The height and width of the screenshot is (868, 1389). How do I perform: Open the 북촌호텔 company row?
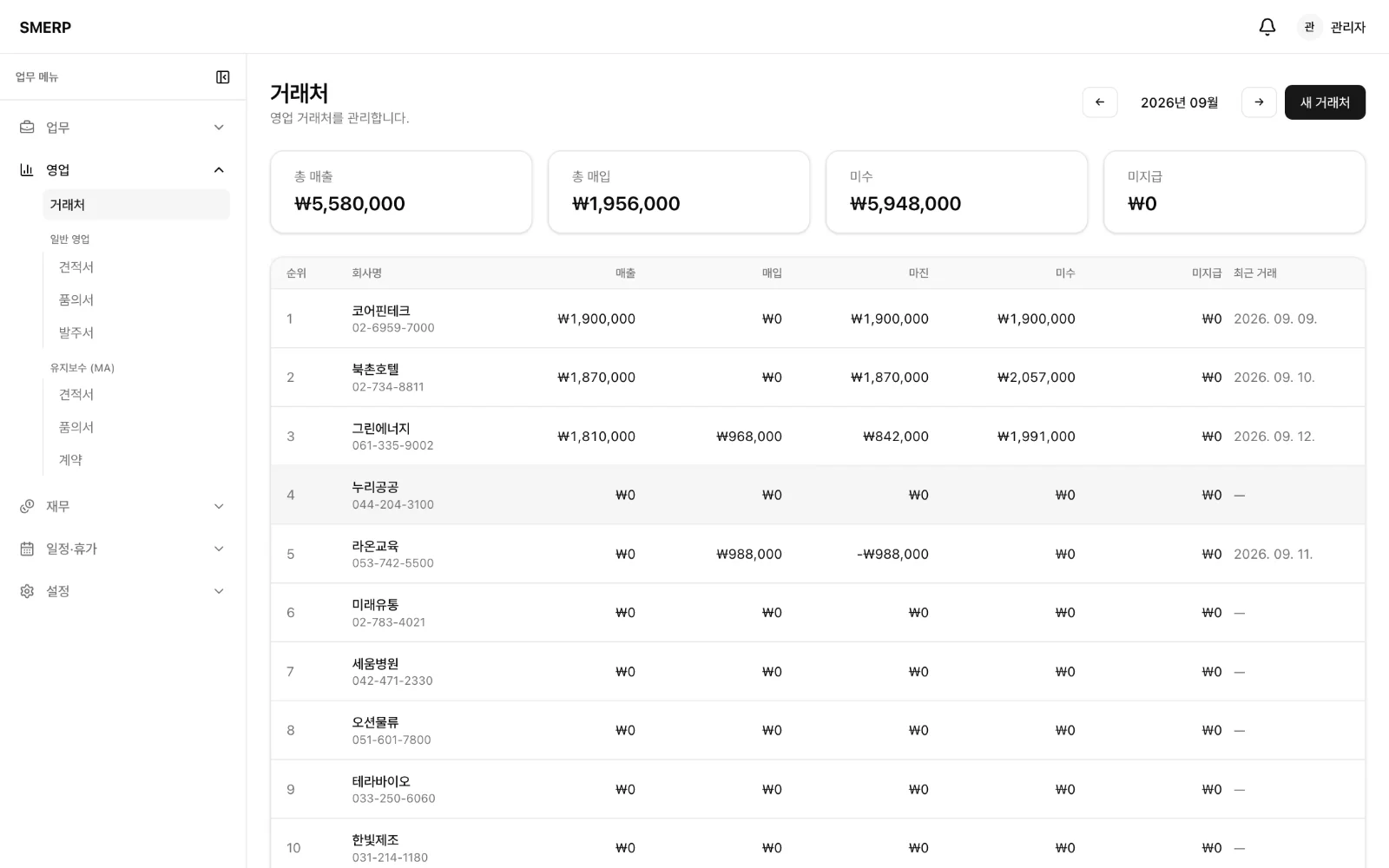coord(818,378)
